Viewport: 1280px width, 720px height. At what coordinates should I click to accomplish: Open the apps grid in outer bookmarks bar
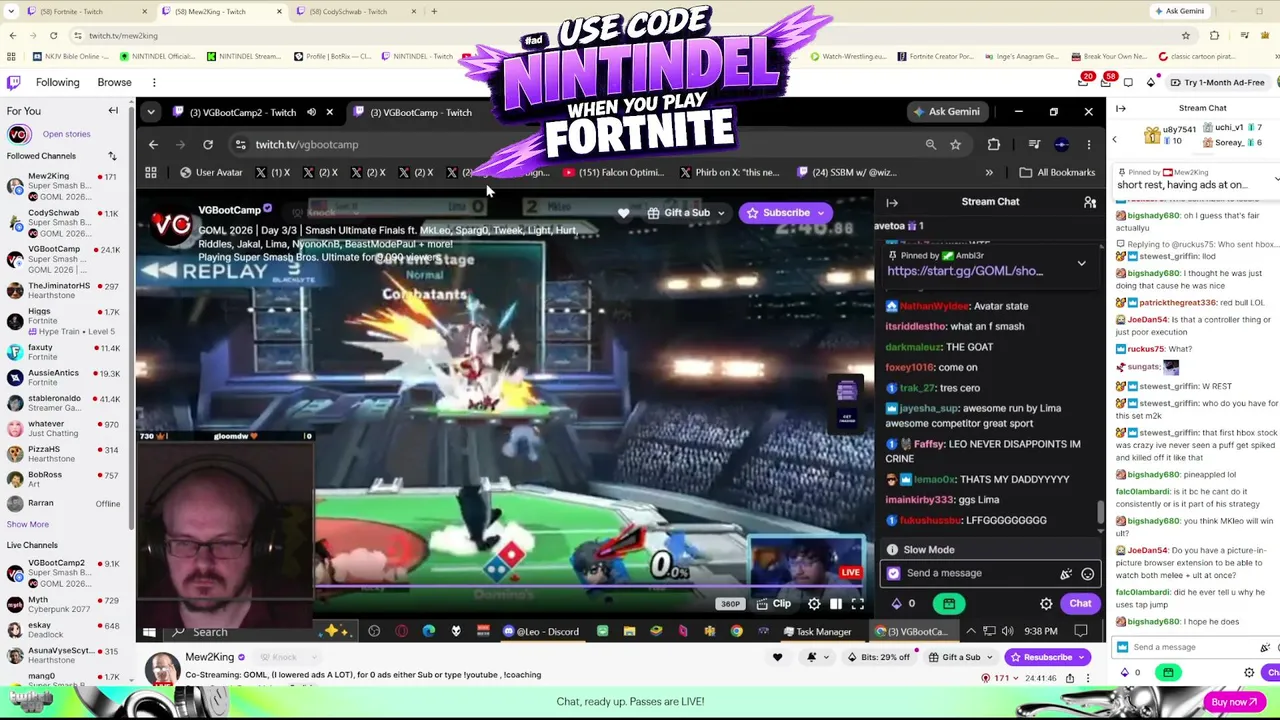coord(12,56)
